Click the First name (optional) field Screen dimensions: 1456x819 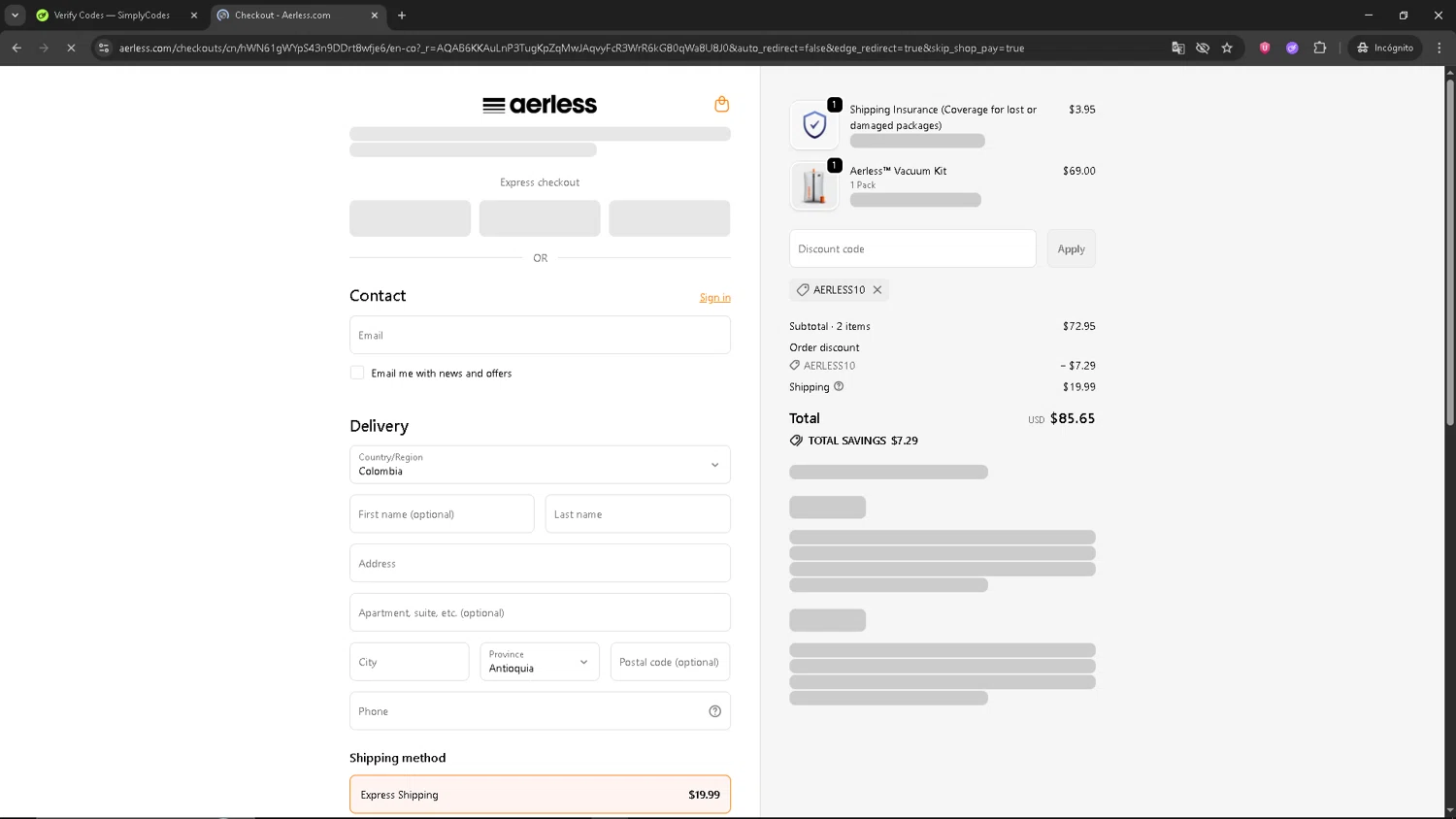(442, 514)
